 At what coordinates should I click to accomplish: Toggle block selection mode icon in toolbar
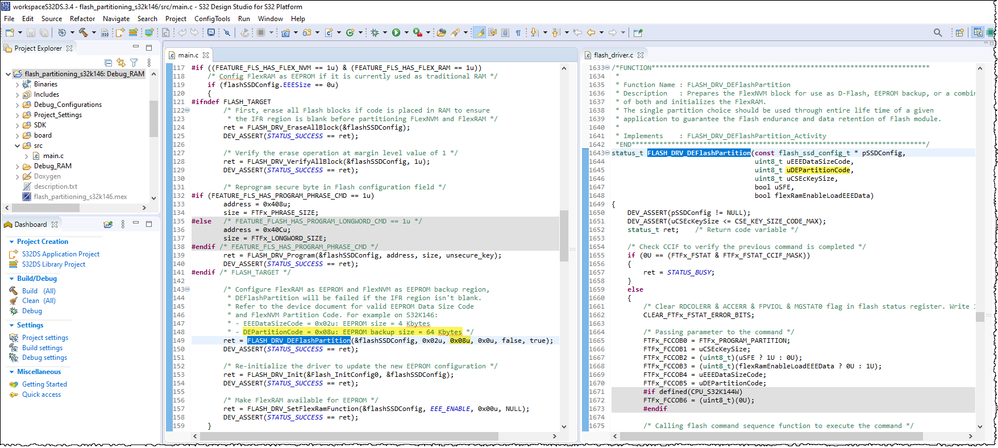[505, 32]
